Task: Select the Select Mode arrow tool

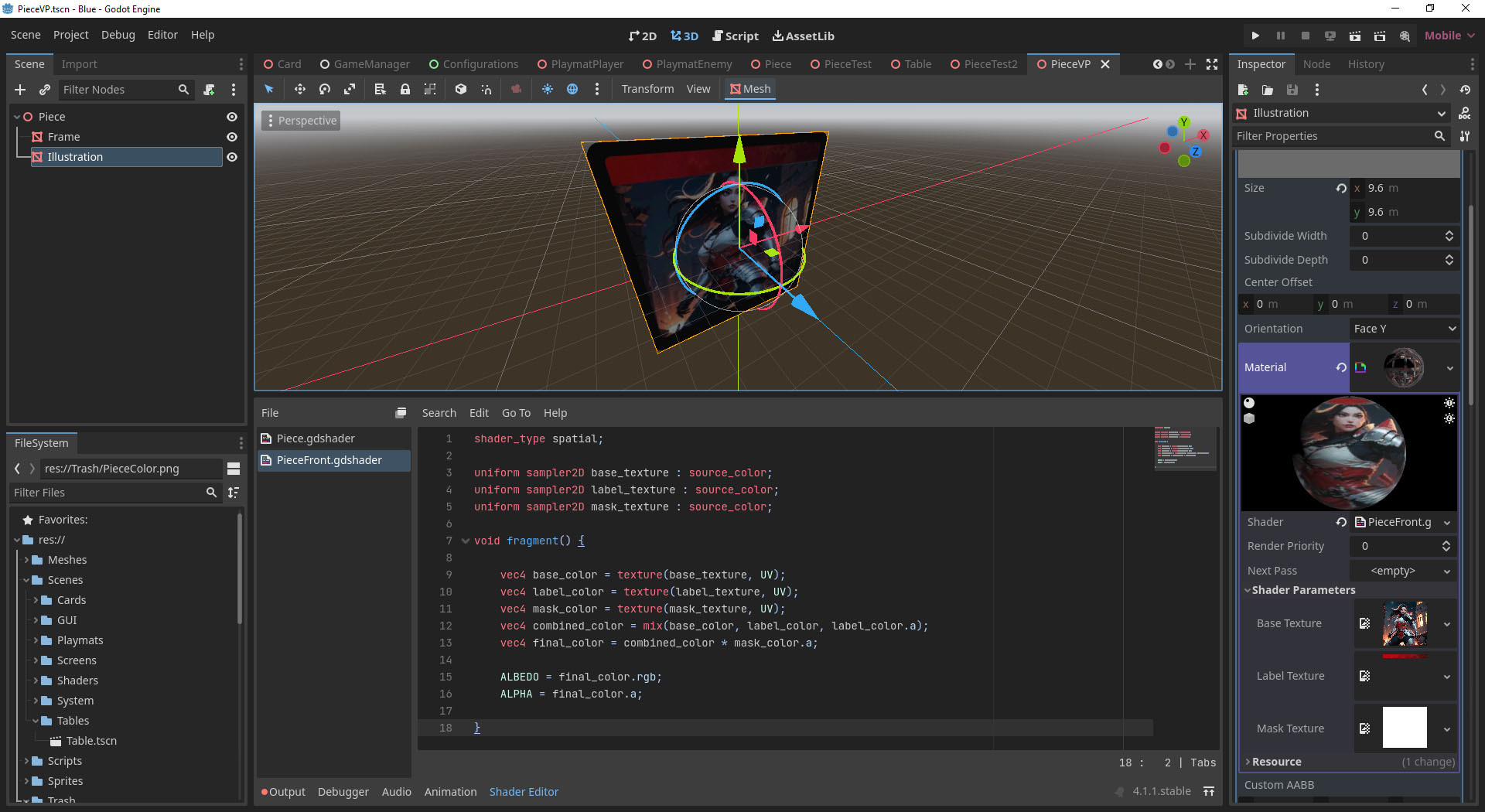Action: [x=269, y=89]
